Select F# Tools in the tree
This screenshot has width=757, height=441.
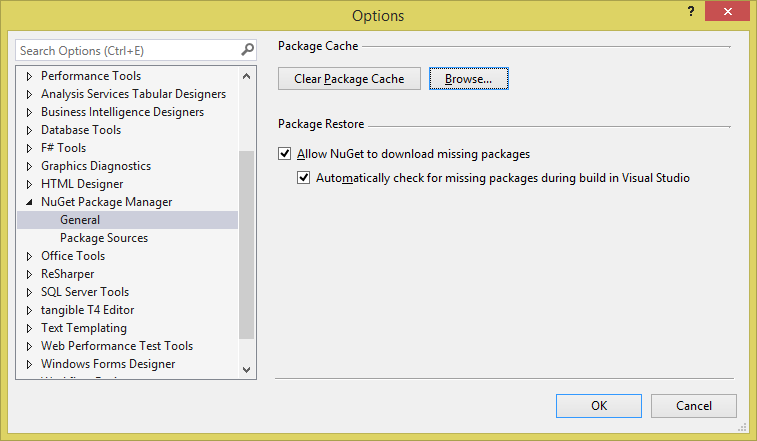click(x=63, y=148)
